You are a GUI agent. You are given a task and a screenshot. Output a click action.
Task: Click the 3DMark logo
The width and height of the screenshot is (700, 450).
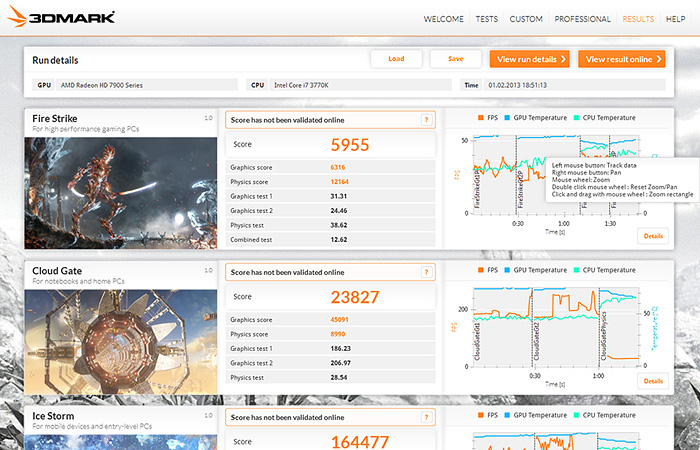coord(61,17)
